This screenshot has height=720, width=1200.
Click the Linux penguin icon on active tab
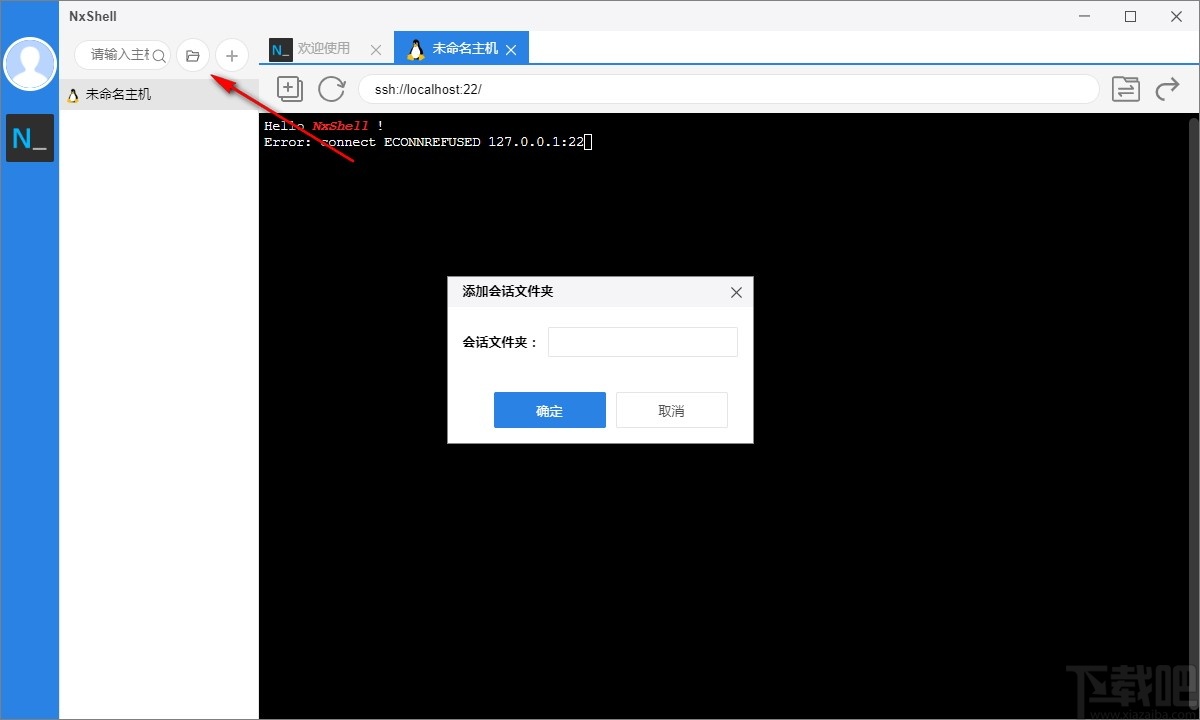coord(415,48)
